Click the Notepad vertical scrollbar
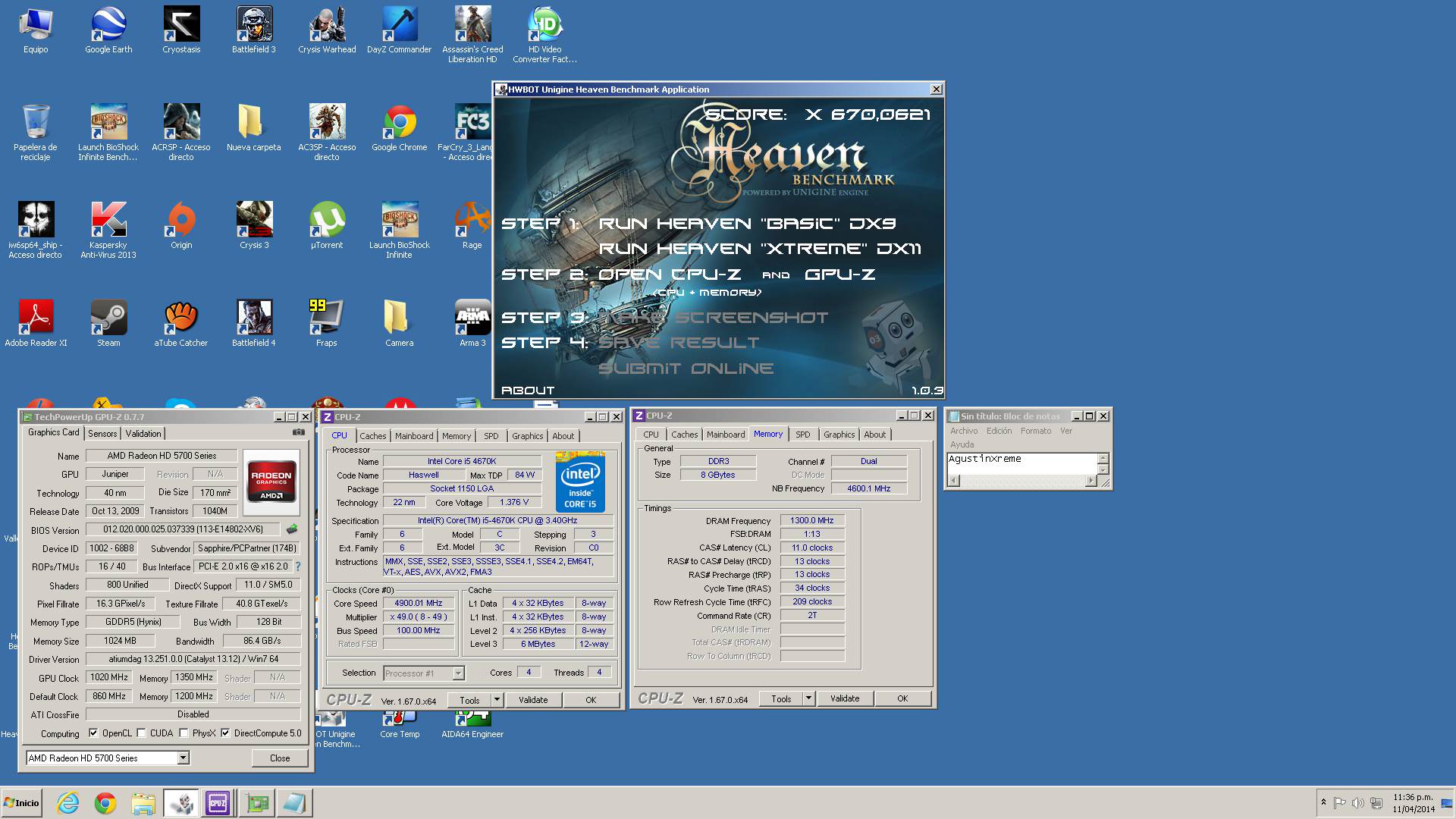 tap(1103, 463)
